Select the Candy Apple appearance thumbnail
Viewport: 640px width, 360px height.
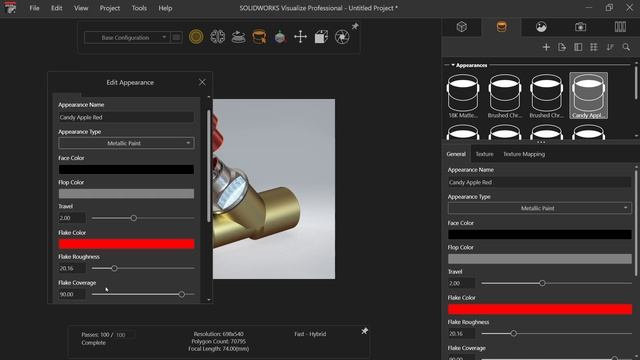tap(588, 96)
